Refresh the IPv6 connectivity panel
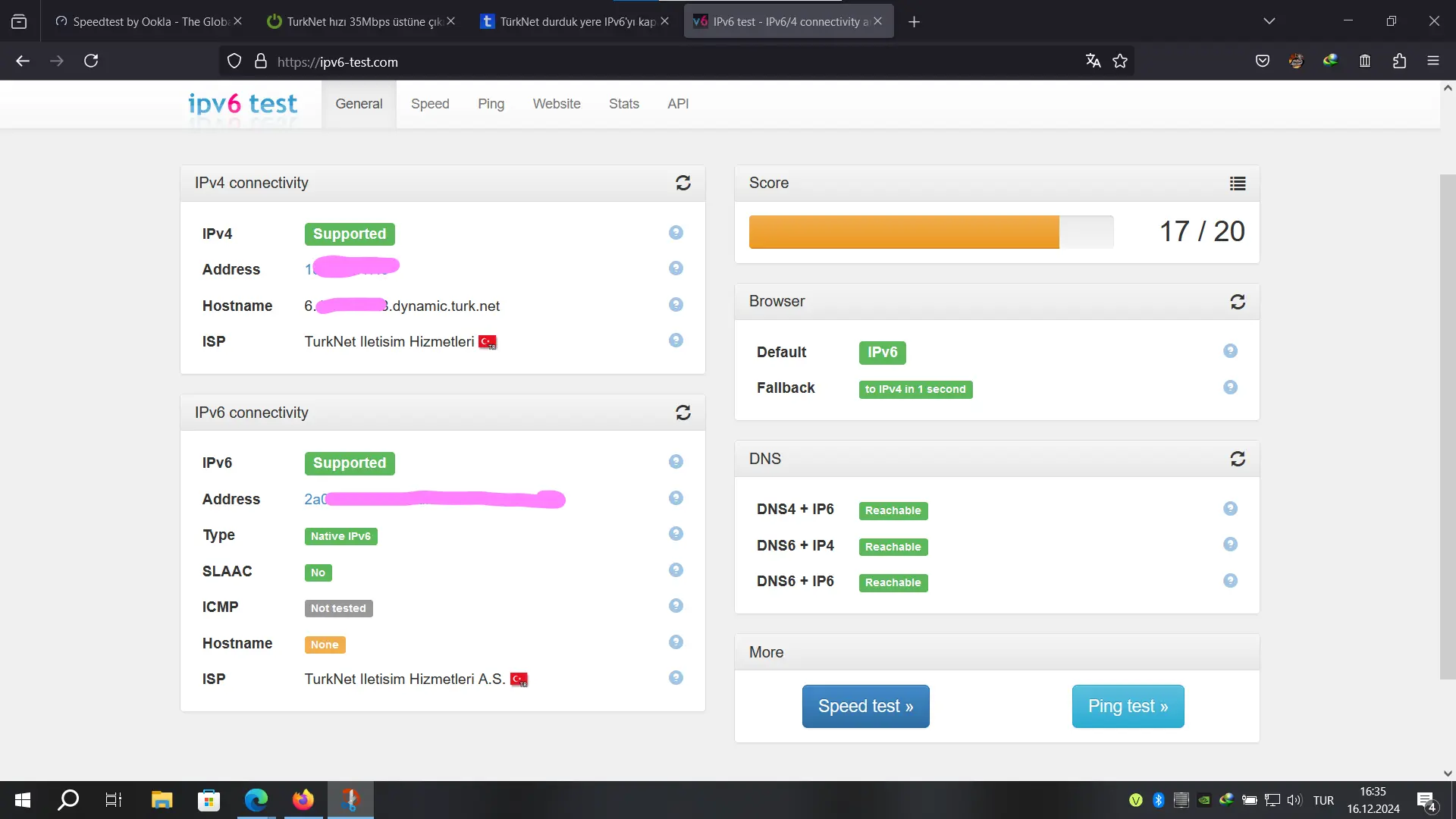Screen dimensions: 1456x819 (x=683, y=413)
